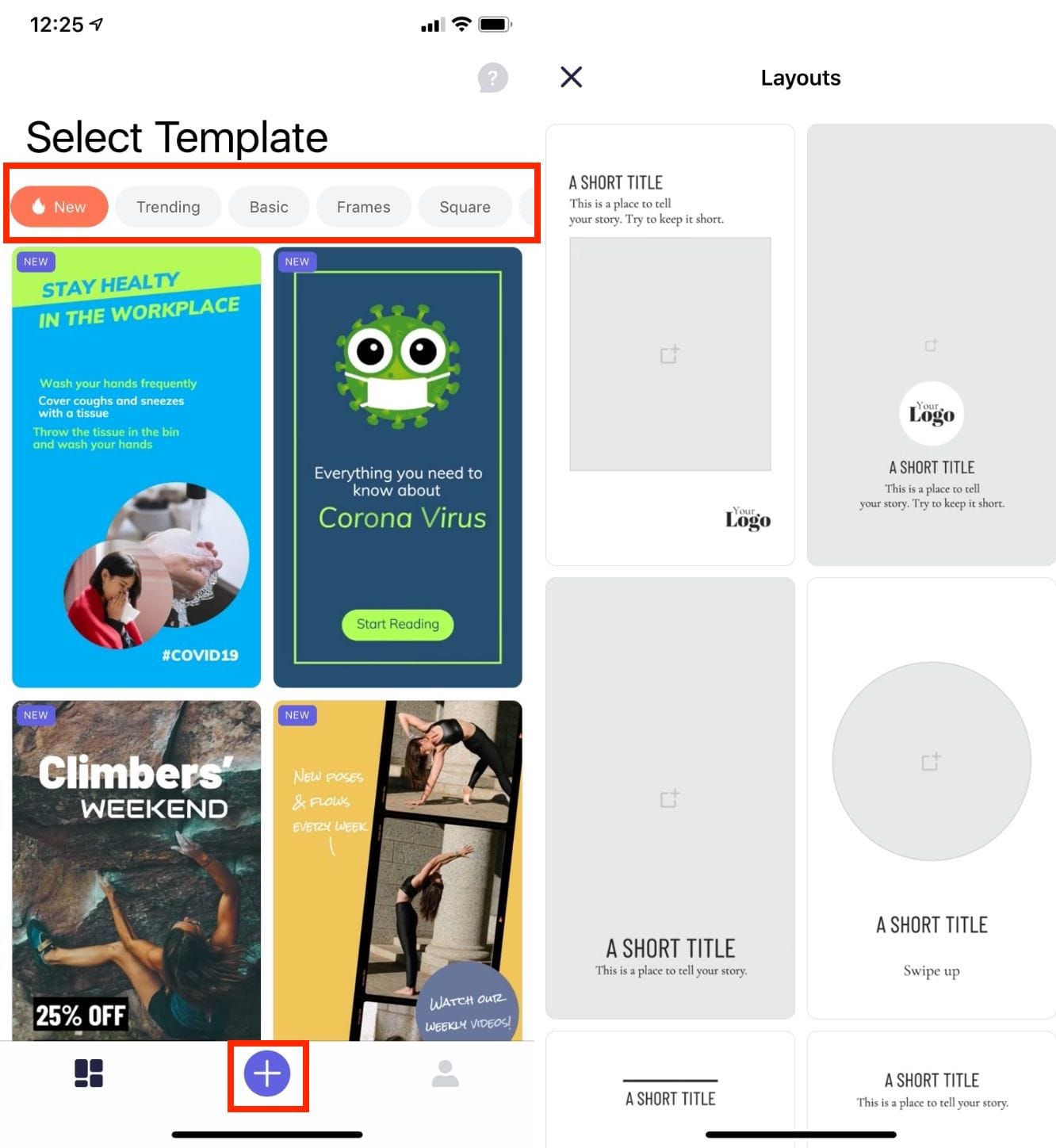Open the profile person icon
The image size is (1056, 1148).
(x=445, y=1073)
